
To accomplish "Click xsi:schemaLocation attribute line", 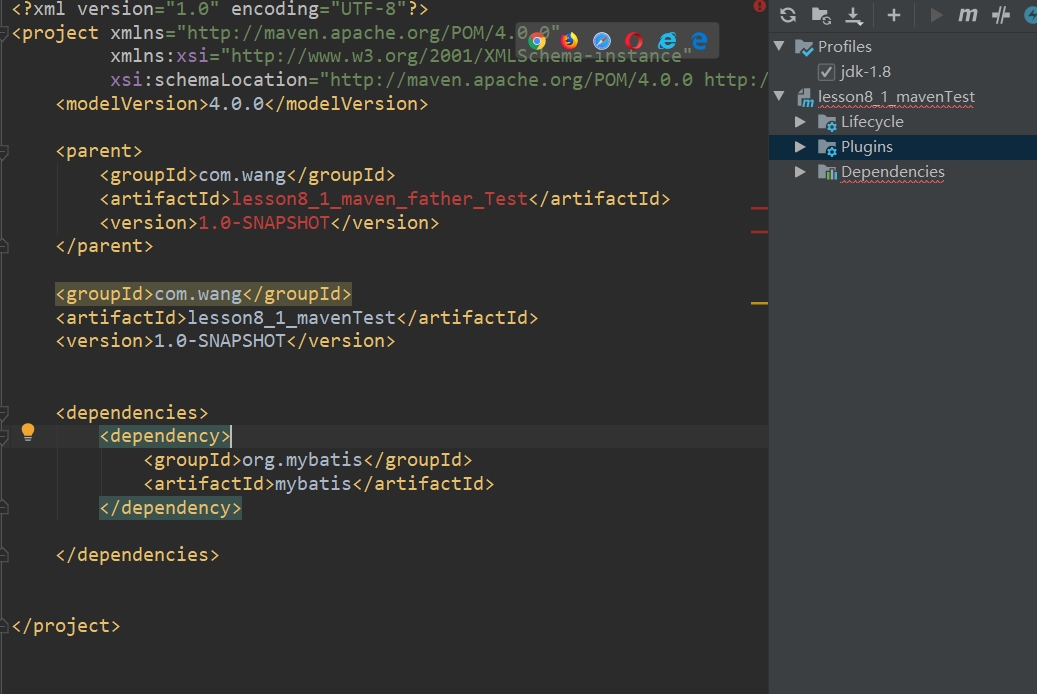I will coord(439,80).
